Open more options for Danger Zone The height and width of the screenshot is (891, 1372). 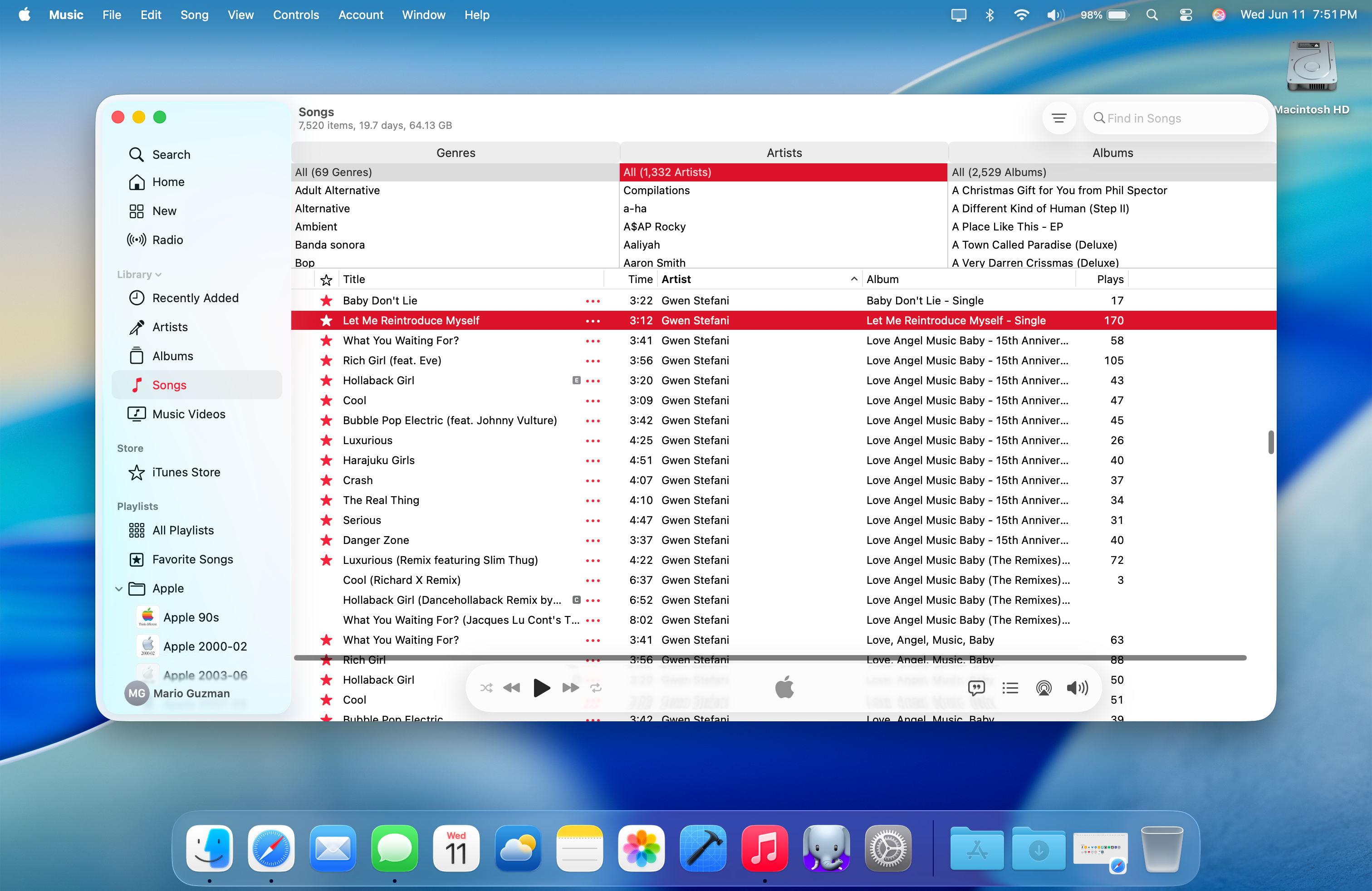pyautogui.click(x=593, y=541)
